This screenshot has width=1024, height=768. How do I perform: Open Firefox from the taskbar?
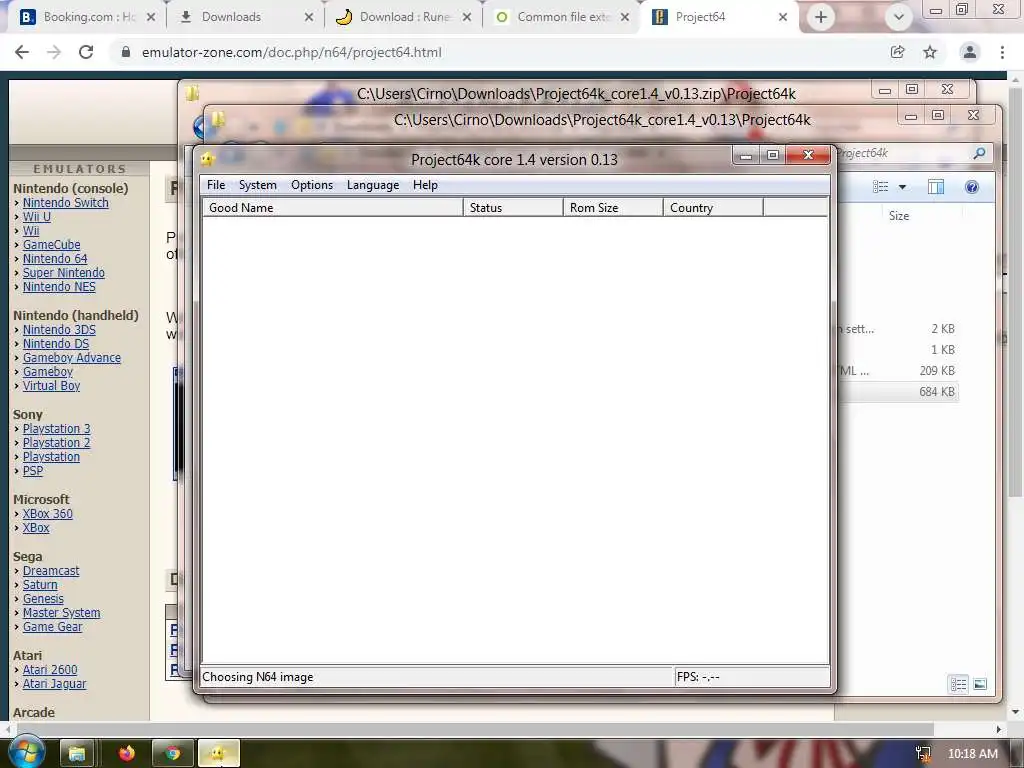point(126,754)
